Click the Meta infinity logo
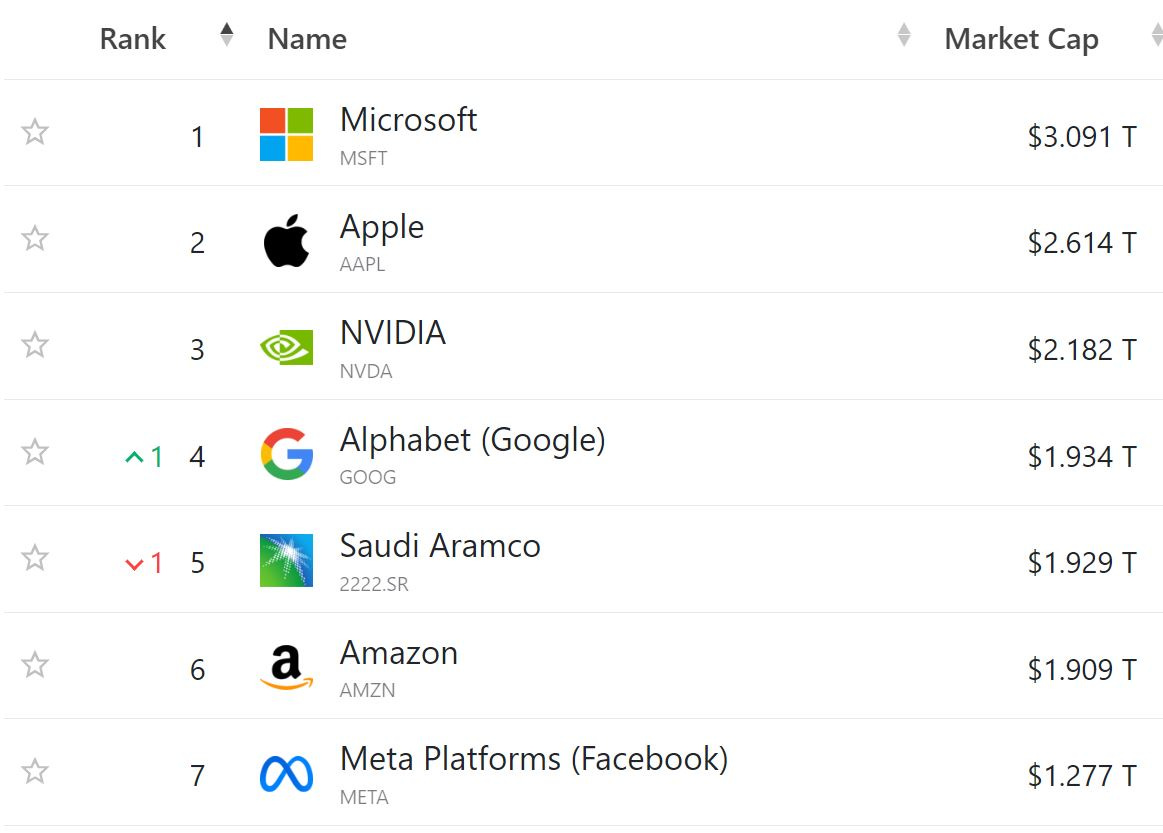The width and height of the screenshot is (1163, 833). [286, 774]
